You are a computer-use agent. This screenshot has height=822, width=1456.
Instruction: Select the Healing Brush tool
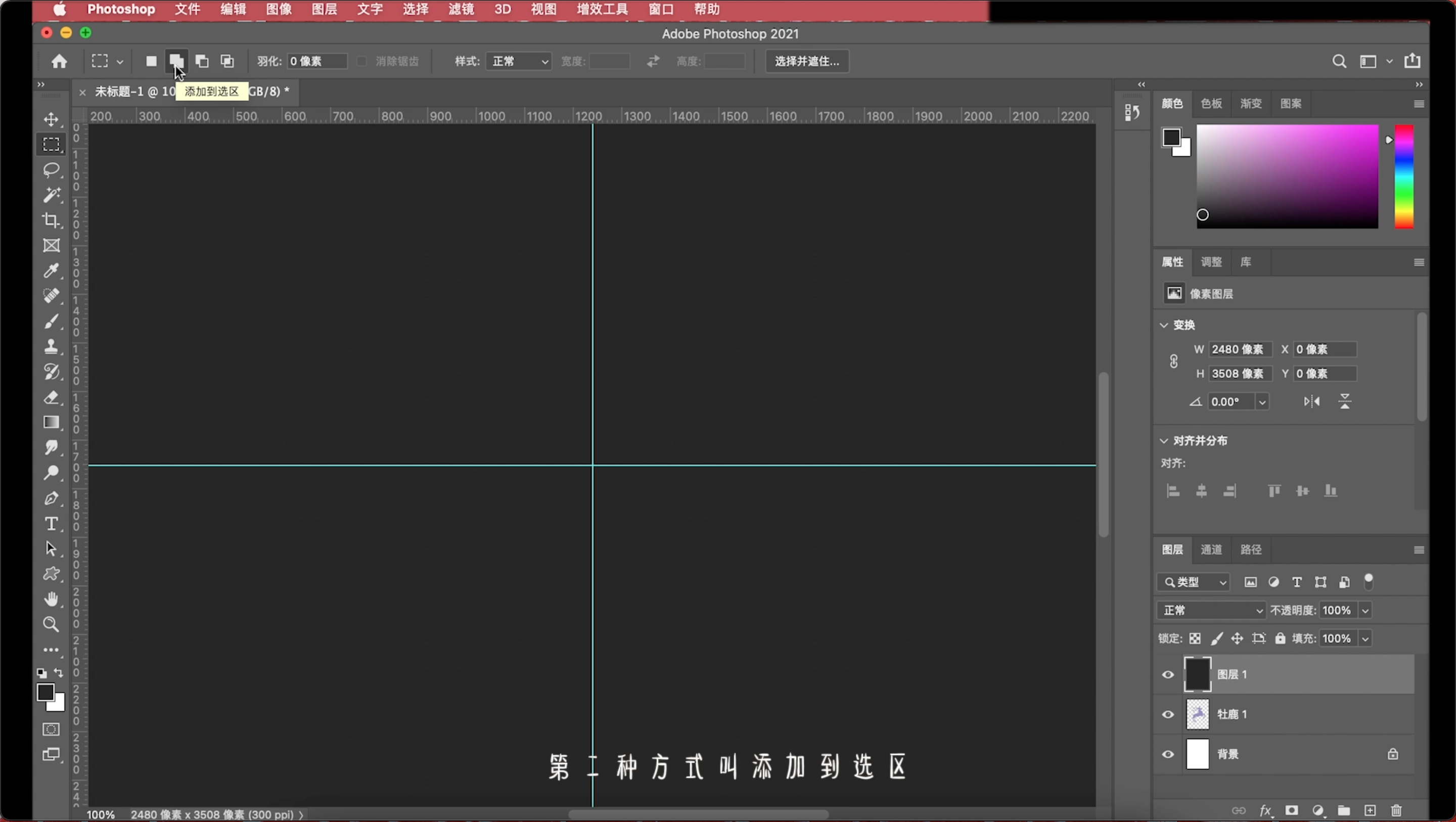coord(52,296)
